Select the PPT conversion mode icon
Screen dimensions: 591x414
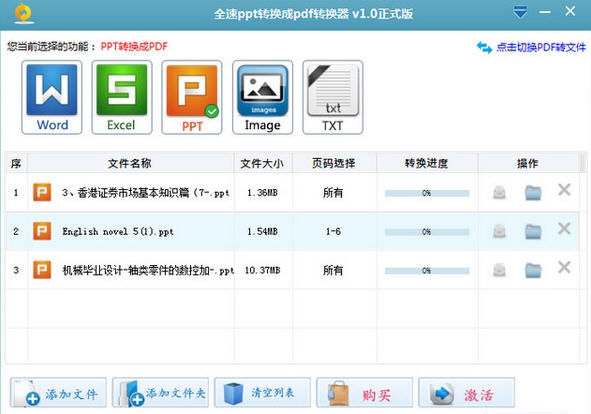[x=192, y=97]
